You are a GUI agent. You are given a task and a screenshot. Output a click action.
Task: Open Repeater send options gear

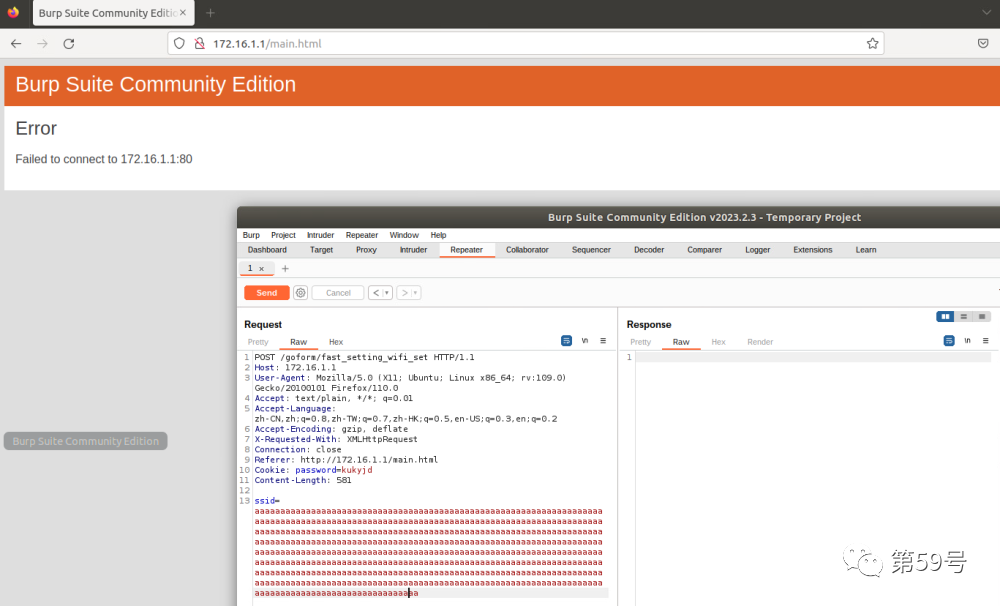[x=300, y=293]
